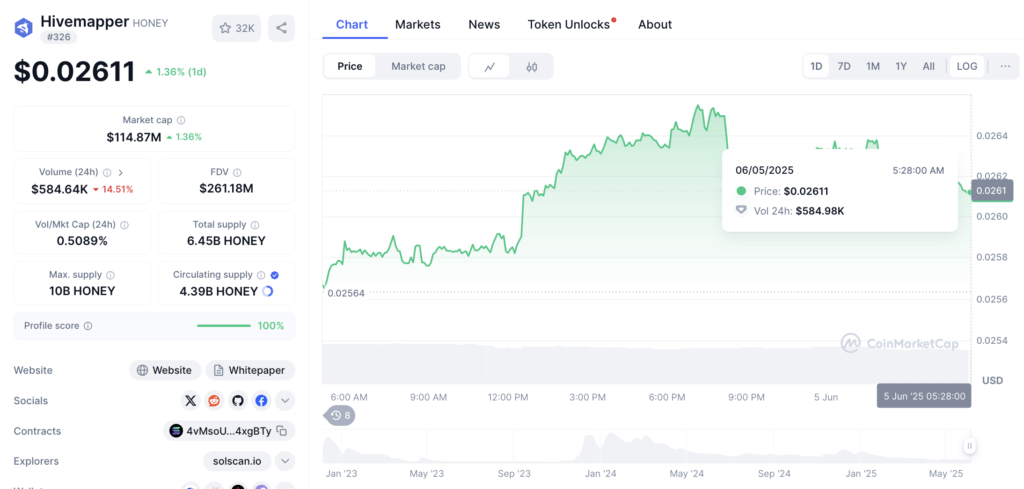The image size is (1024, 489).
Task: Click the 6.45B HONEY total supply value
Action: 226,241
